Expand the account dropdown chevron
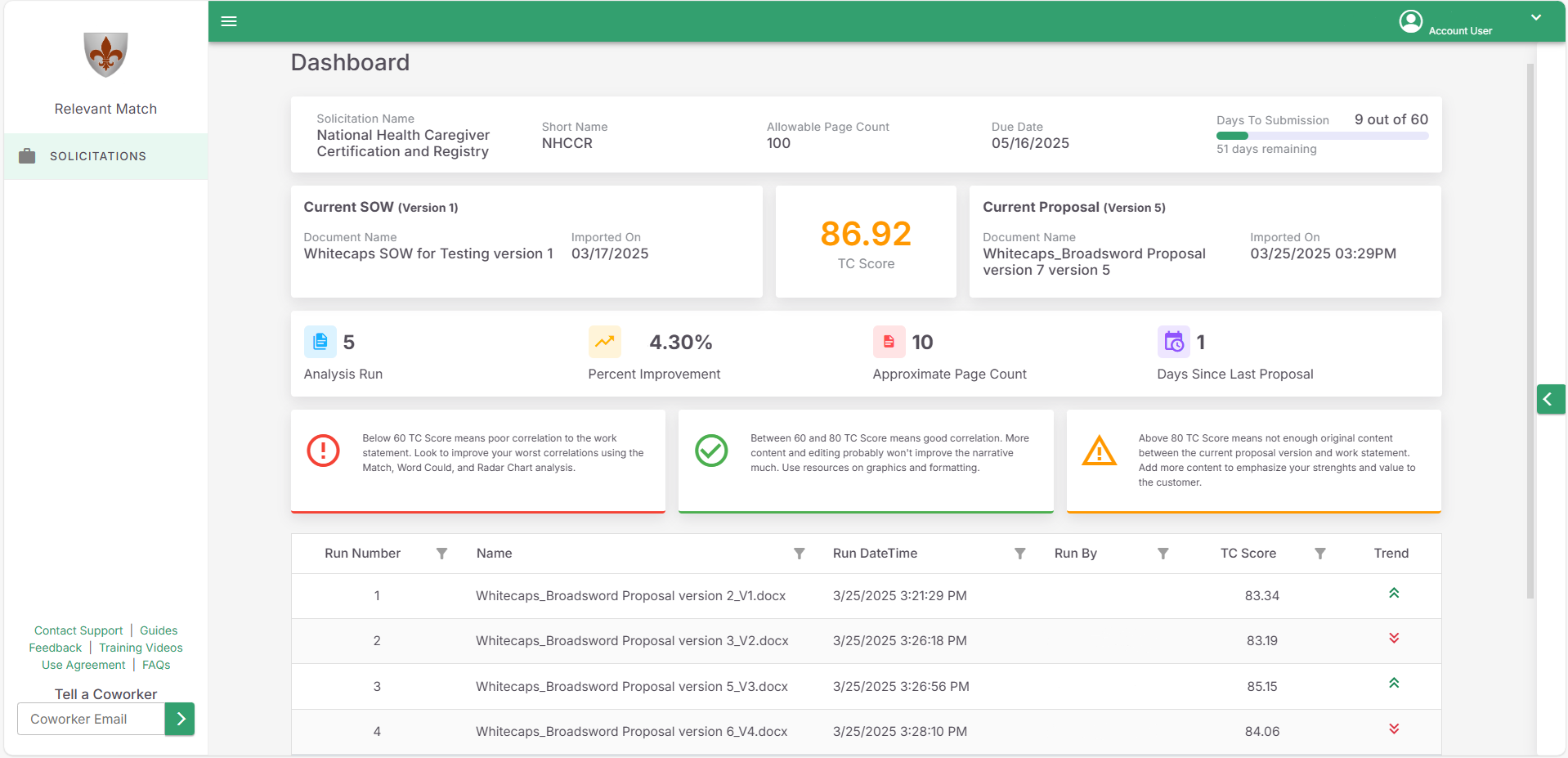Screen dimensions: 1568x758 [1536, 17]
